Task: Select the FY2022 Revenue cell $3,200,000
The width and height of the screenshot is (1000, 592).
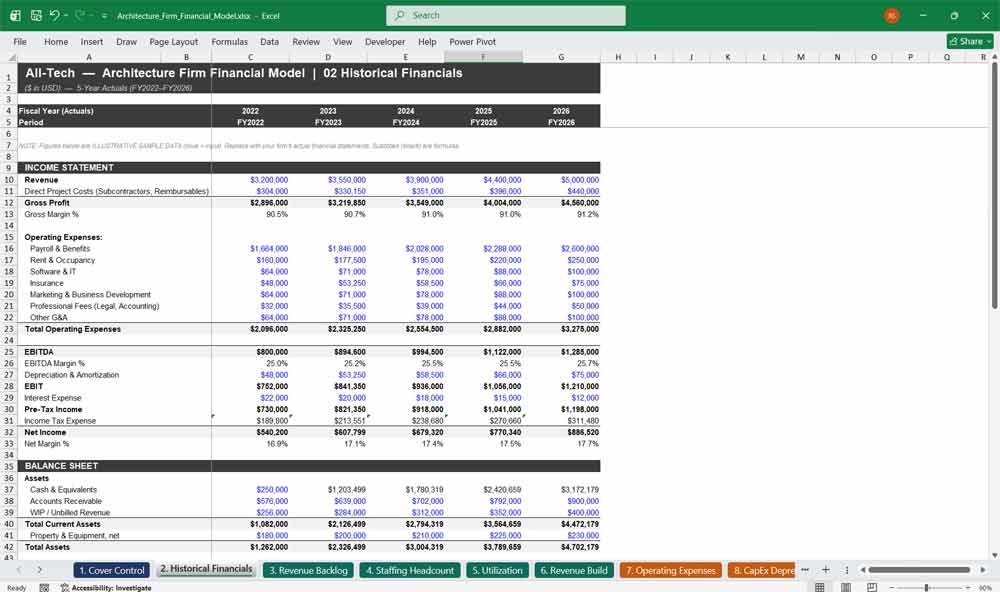Action: [x=250, y=180]
